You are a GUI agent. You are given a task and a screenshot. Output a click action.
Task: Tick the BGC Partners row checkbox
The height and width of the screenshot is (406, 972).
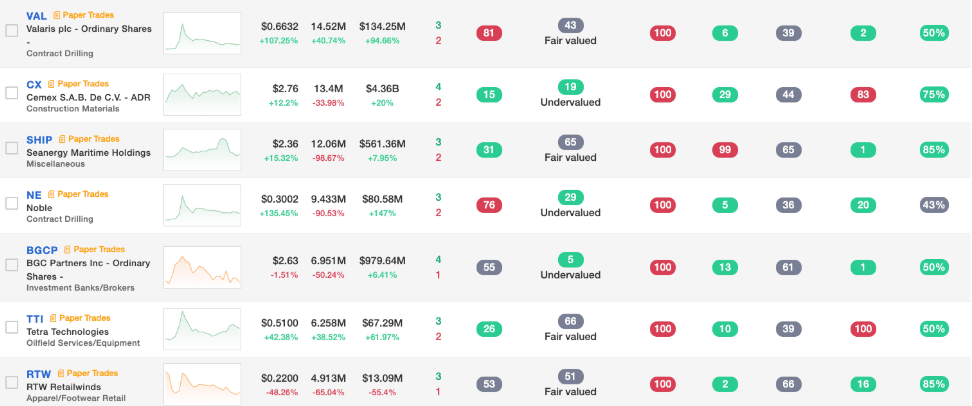12,265
